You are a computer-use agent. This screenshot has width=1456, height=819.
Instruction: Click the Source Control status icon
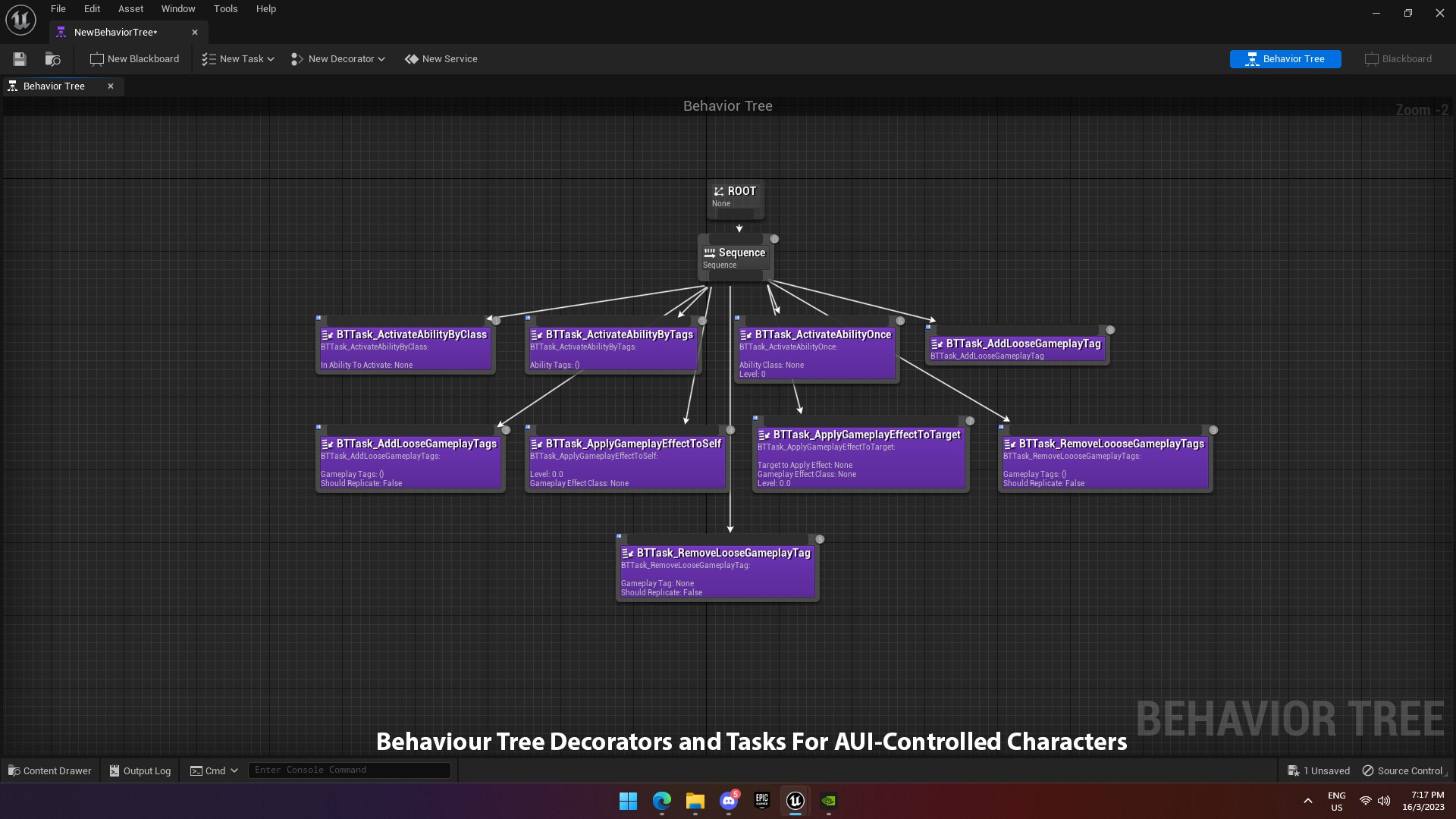[x=1368, y=770]
